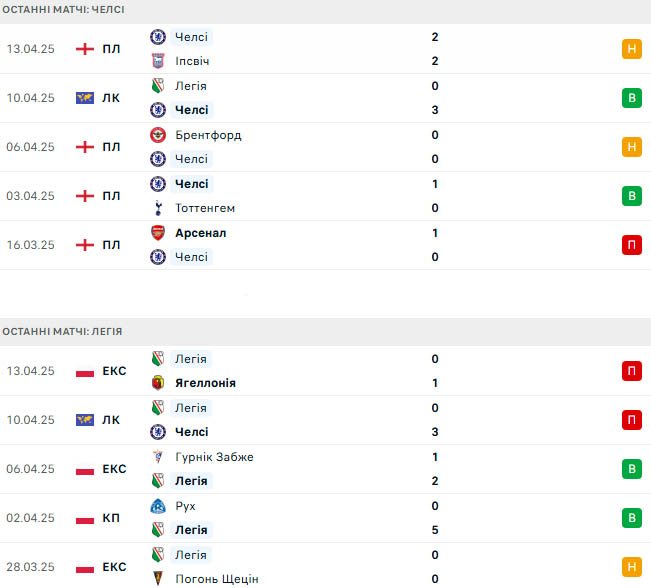Open the Погонь Щецін team link
Screen dimensions: 651x588
pos(217,579)
